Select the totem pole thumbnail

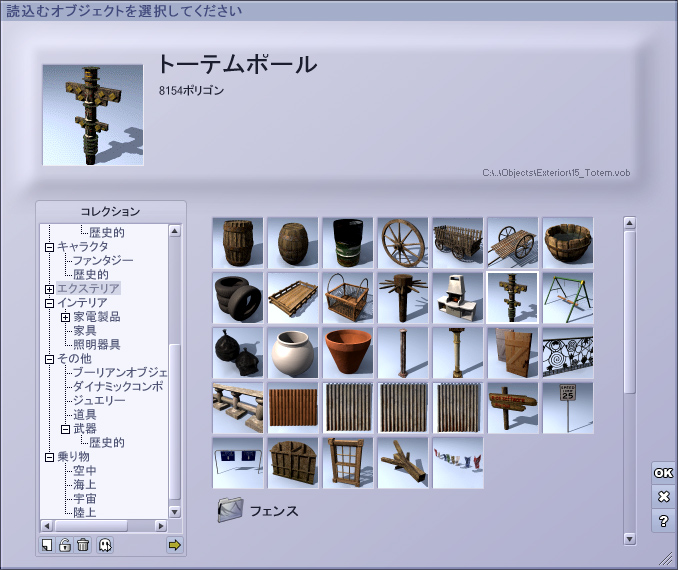click(x=513, y=298)
